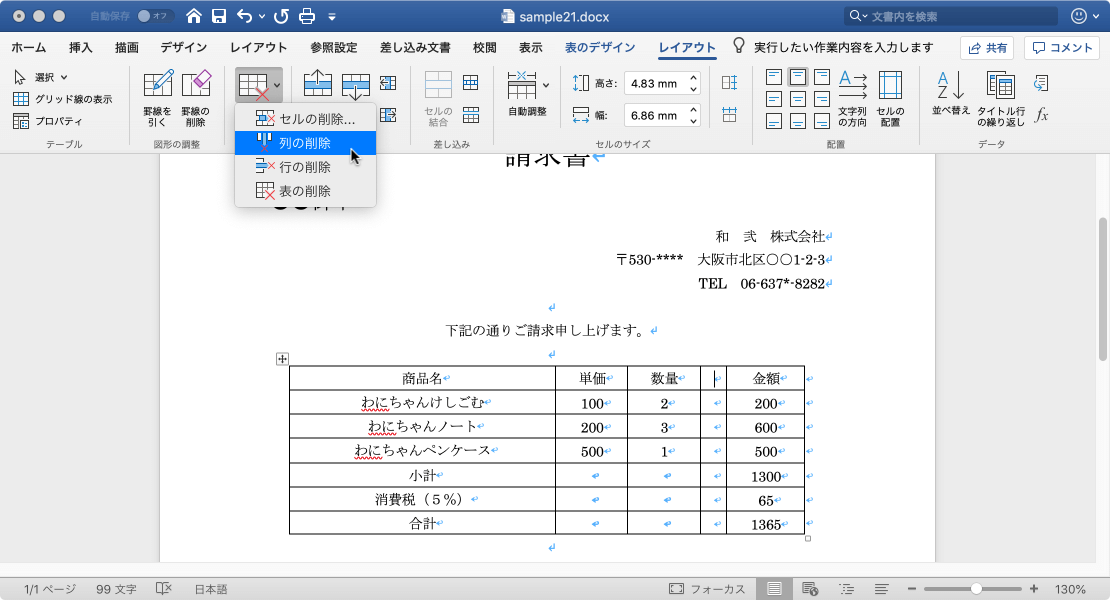Switch to Outline view in status bar
Screen dimensions: 1110x600
[846, 589]
